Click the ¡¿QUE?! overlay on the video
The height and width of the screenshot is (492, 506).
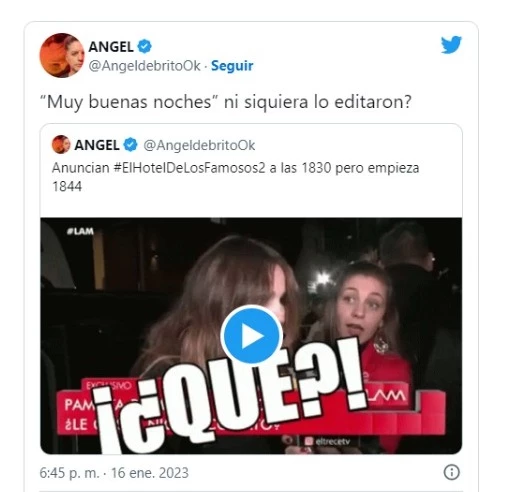[x=230, y=397]
